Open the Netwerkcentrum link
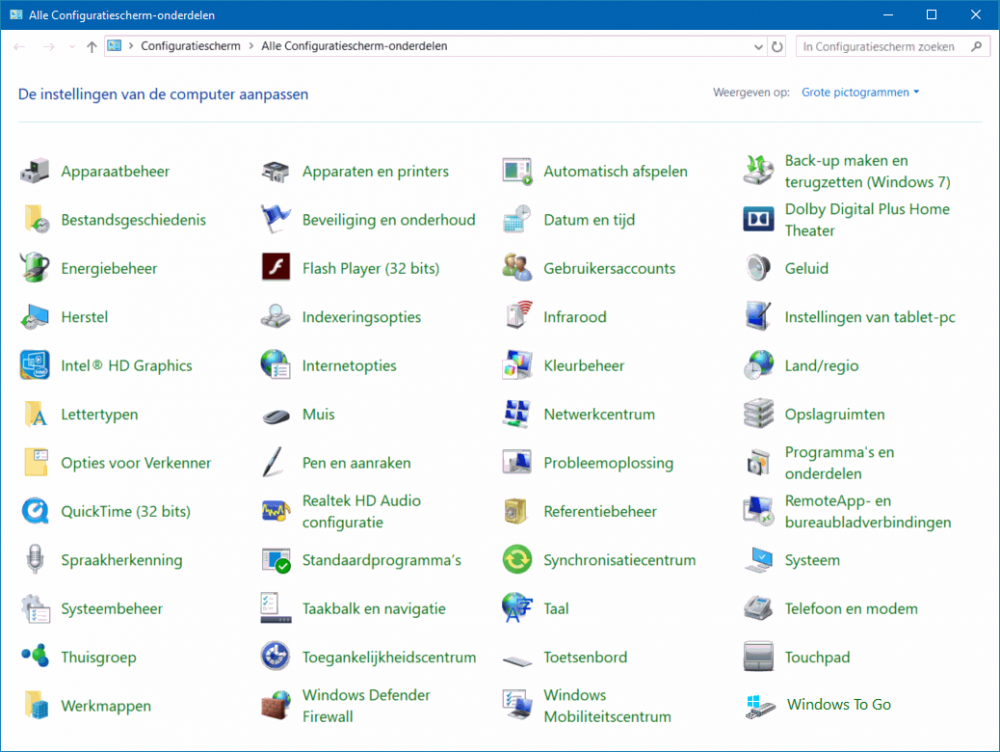 tap(599, 414)
